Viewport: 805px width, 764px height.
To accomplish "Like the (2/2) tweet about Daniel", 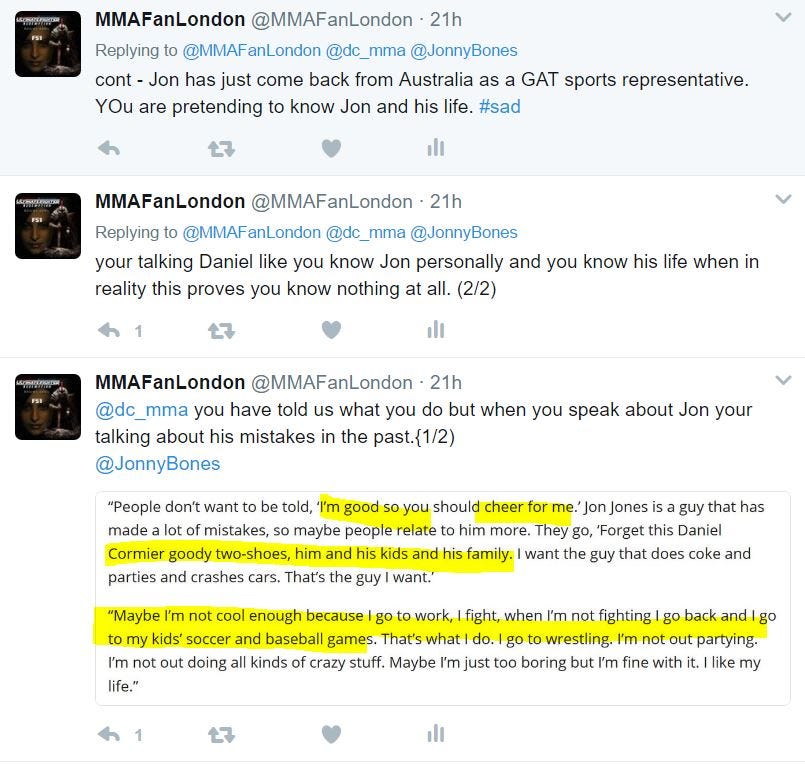I will [331, 330].
